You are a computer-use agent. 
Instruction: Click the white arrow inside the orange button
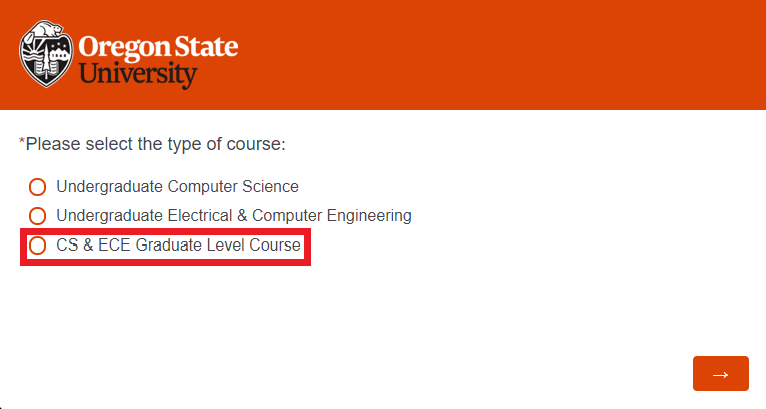coord(720,374)
